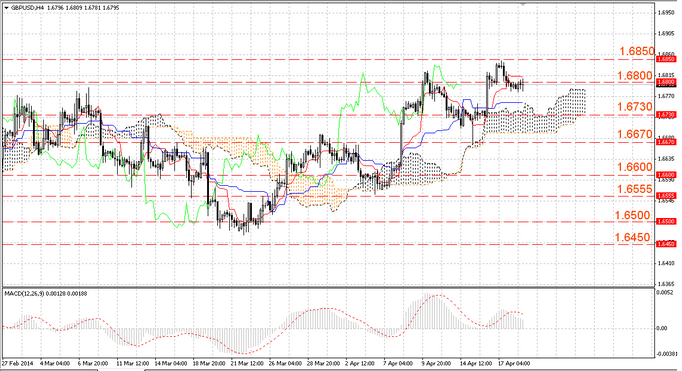Click the 0.00 MACD scale value
682x371 pixels.
(x=662, y=328)
